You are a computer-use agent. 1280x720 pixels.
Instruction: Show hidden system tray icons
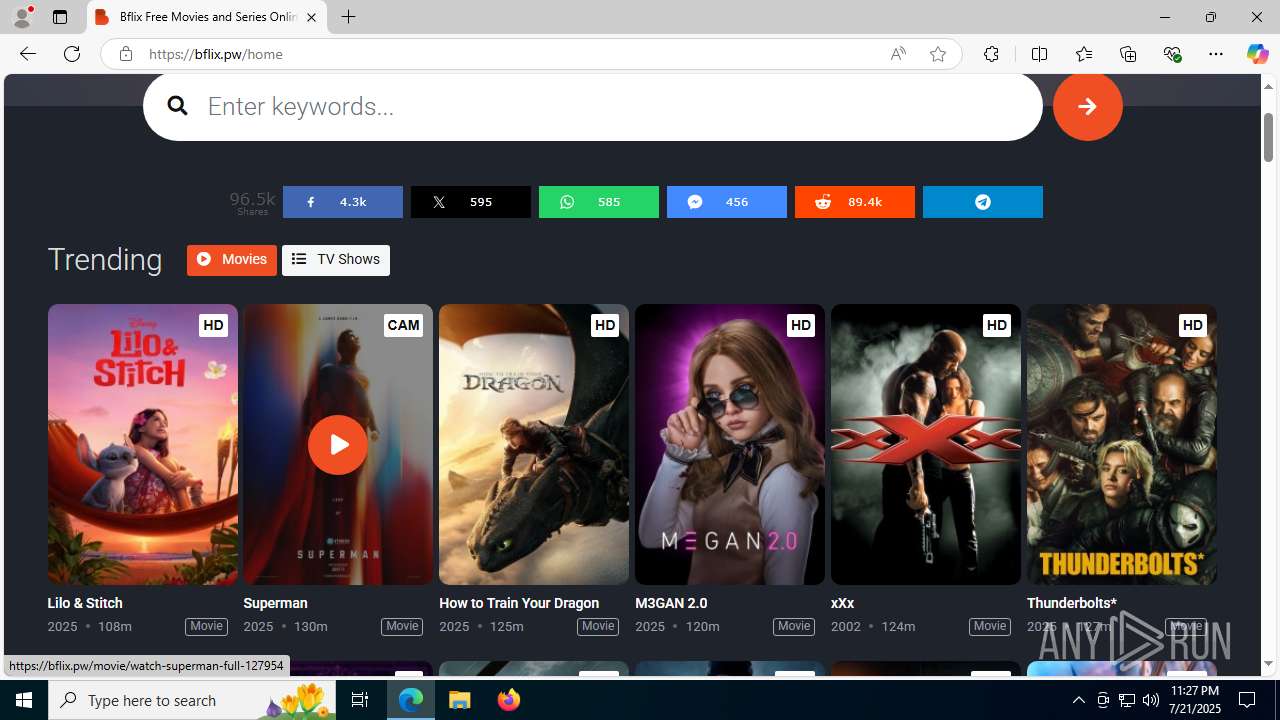click(1078, 700)
